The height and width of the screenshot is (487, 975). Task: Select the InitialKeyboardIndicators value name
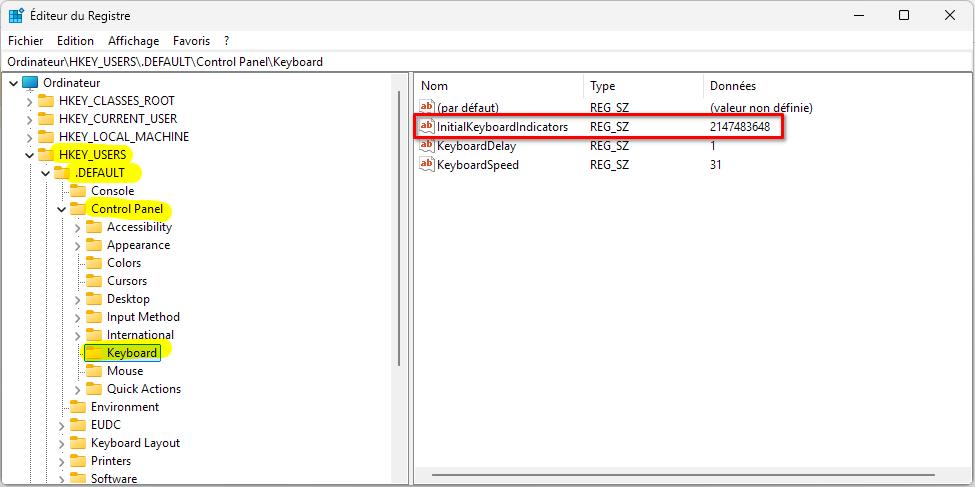[x=502, y=127]
